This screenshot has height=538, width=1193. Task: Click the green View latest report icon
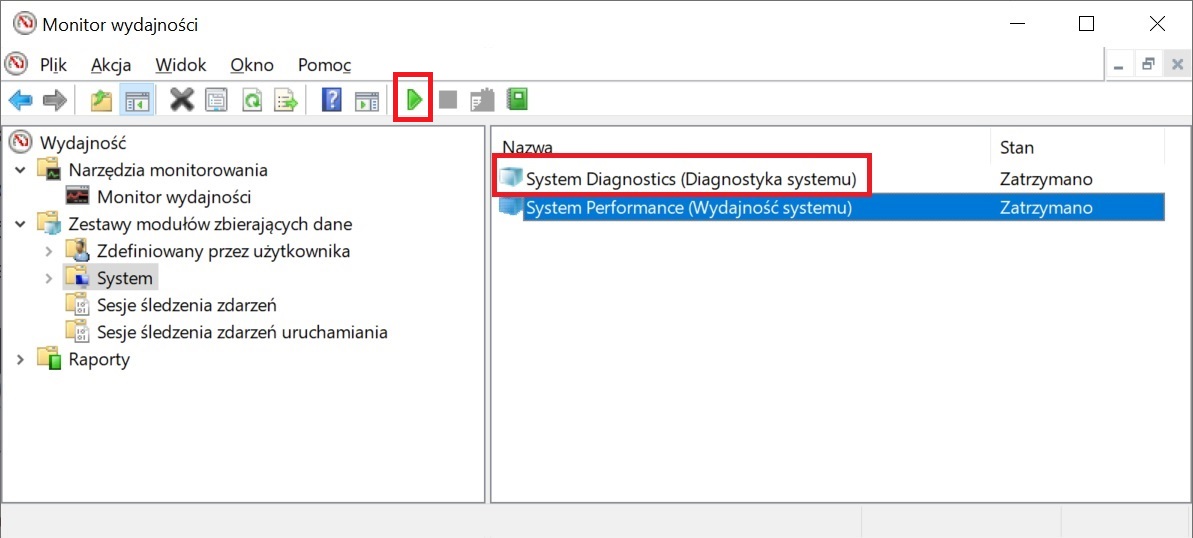pos(517,99)
